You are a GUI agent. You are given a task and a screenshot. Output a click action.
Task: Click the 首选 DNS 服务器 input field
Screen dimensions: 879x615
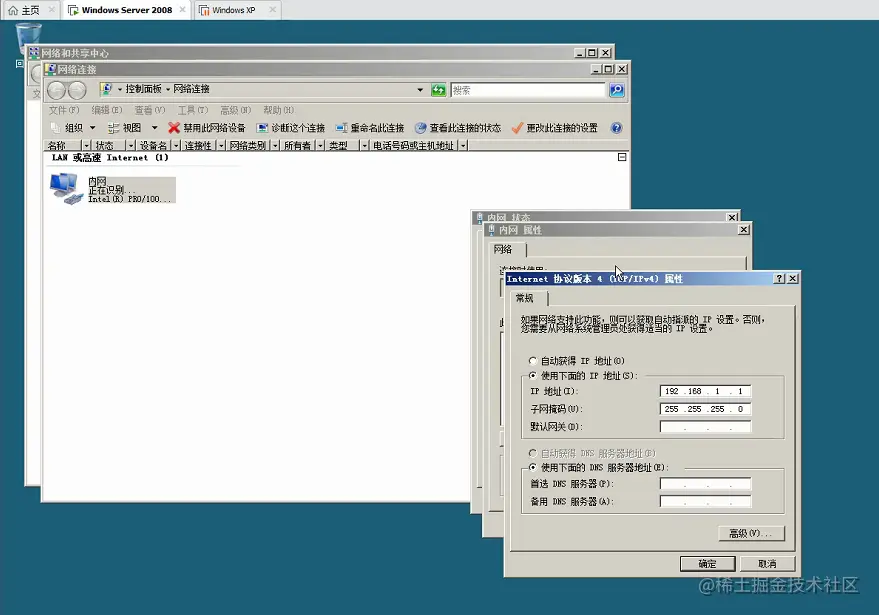tap(705, 484)
